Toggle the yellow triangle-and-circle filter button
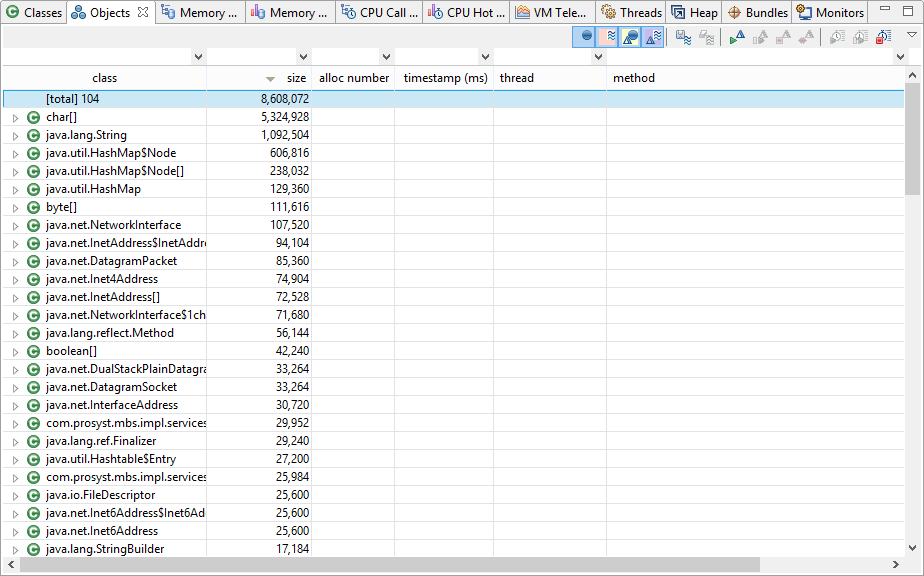This screenshot has height=576, width=924. click(630, 37)
